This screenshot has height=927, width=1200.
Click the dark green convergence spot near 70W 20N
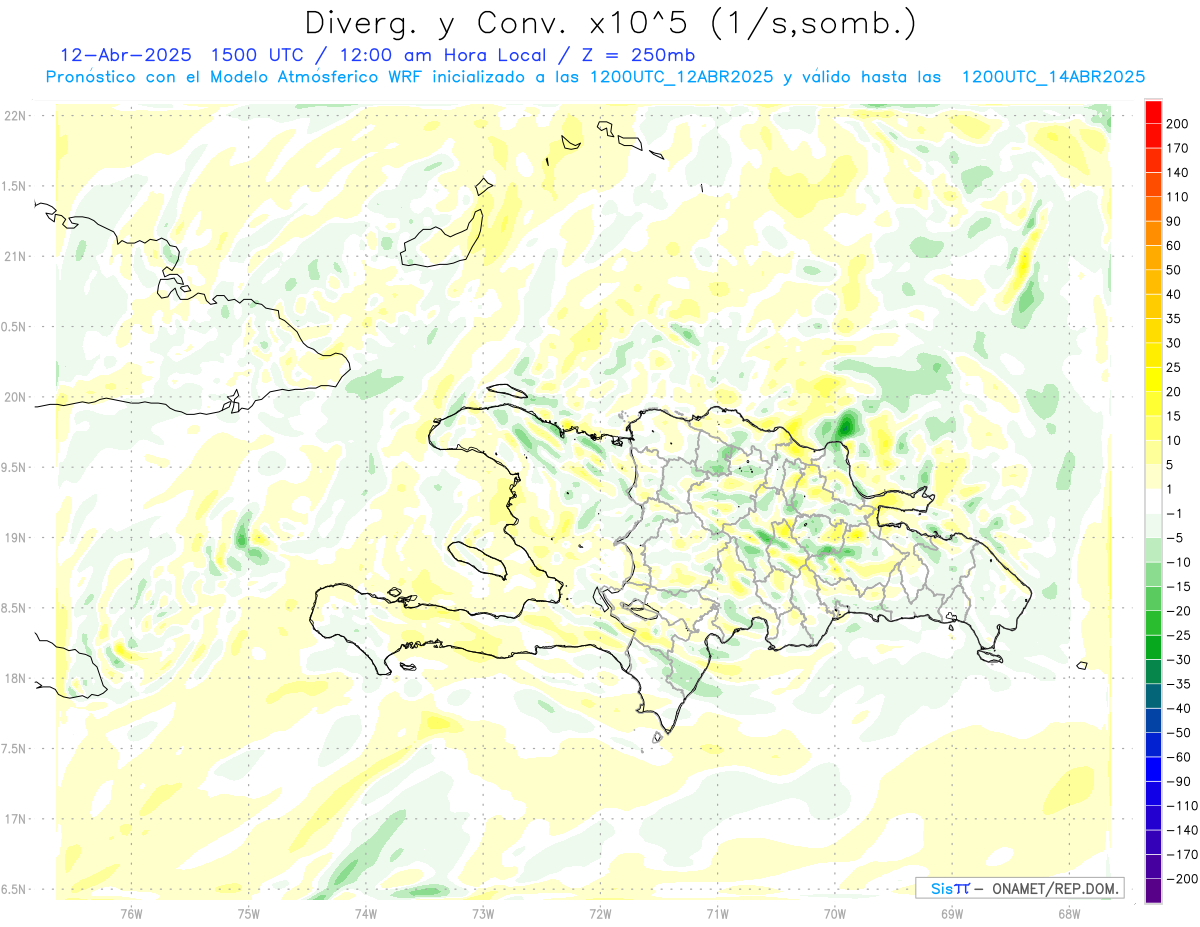click(846, 425)
